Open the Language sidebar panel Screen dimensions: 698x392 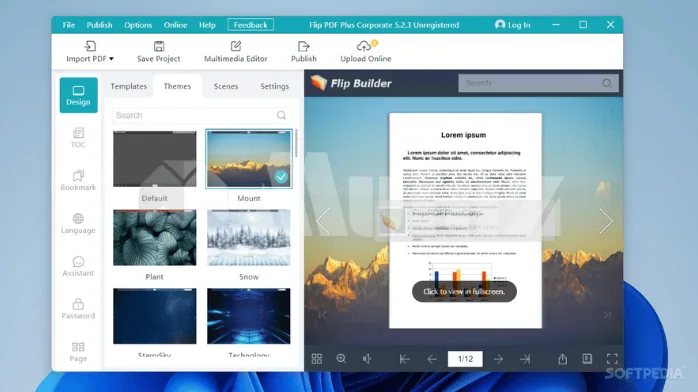(78, 223)
